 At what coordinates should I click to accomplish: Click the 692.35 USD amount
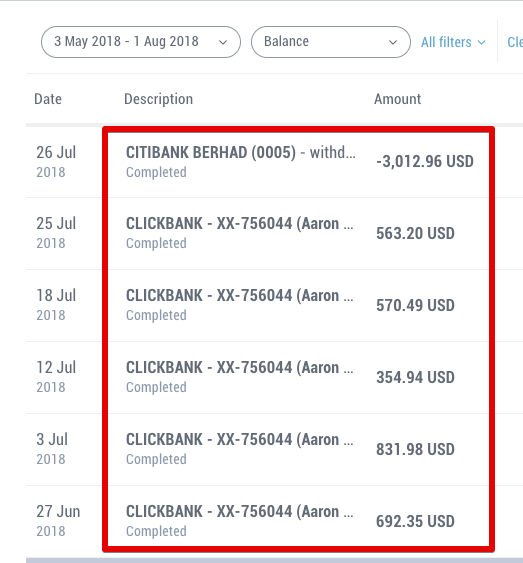(x=415, y=521)
